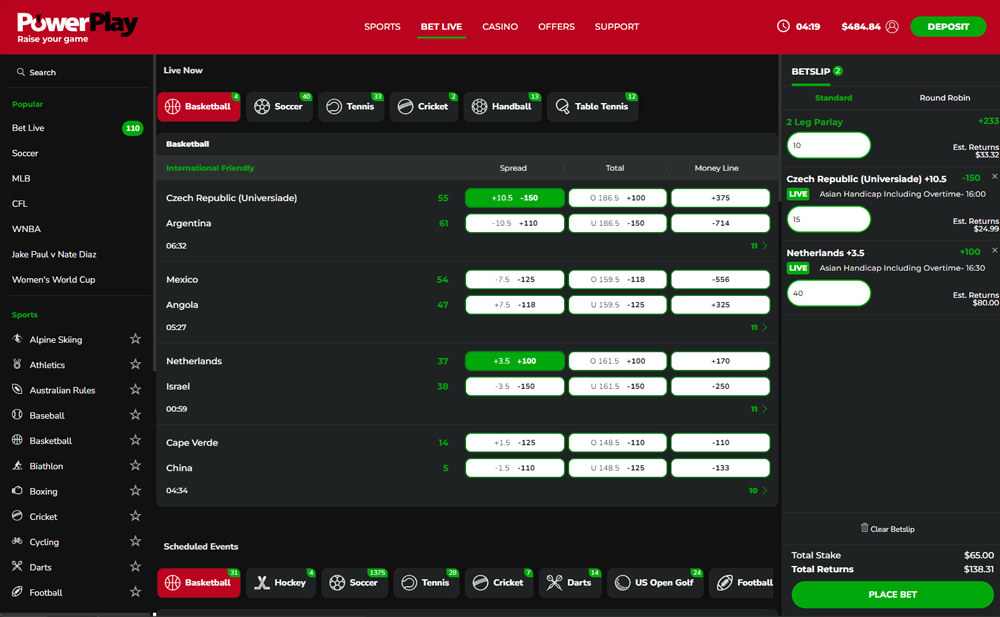Screen dimensions: 1000x617
Task: Open Women's World Cup link
Action: (54, 279)
